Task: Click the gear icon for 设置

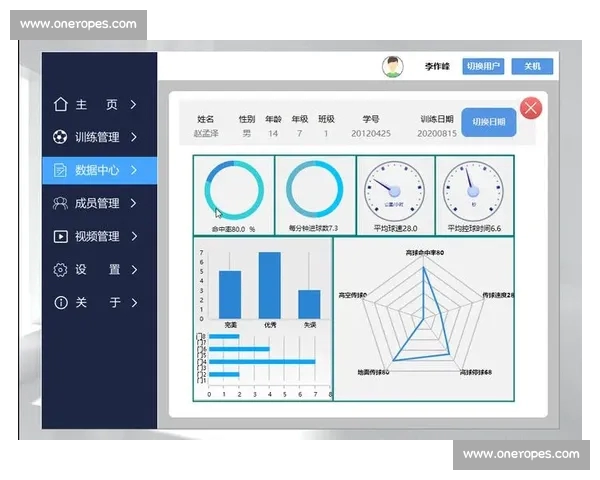Action: (60, 269)
